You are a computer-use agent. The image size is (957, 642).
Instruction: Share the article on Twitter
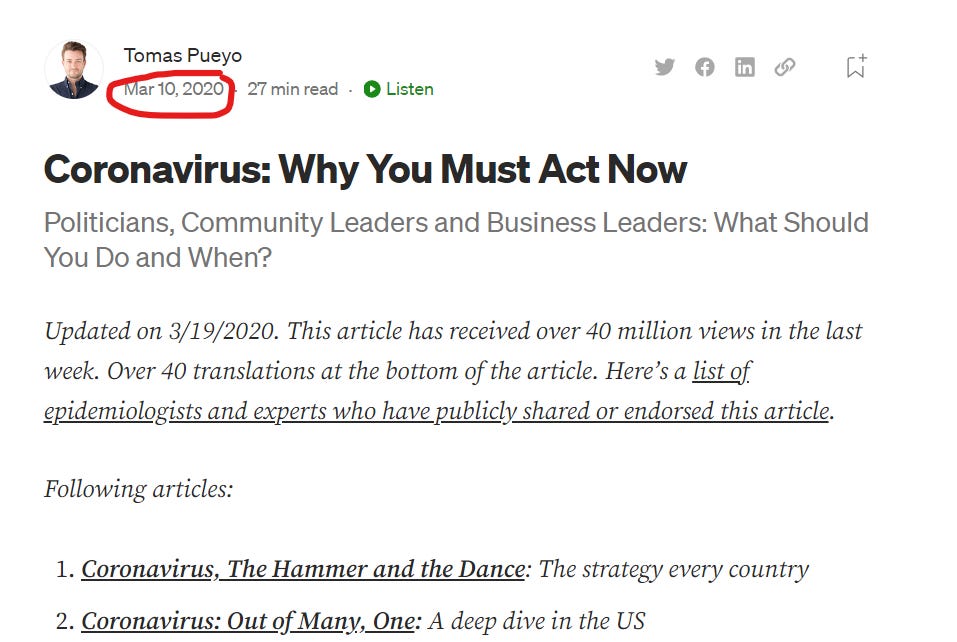coord(665,67)
